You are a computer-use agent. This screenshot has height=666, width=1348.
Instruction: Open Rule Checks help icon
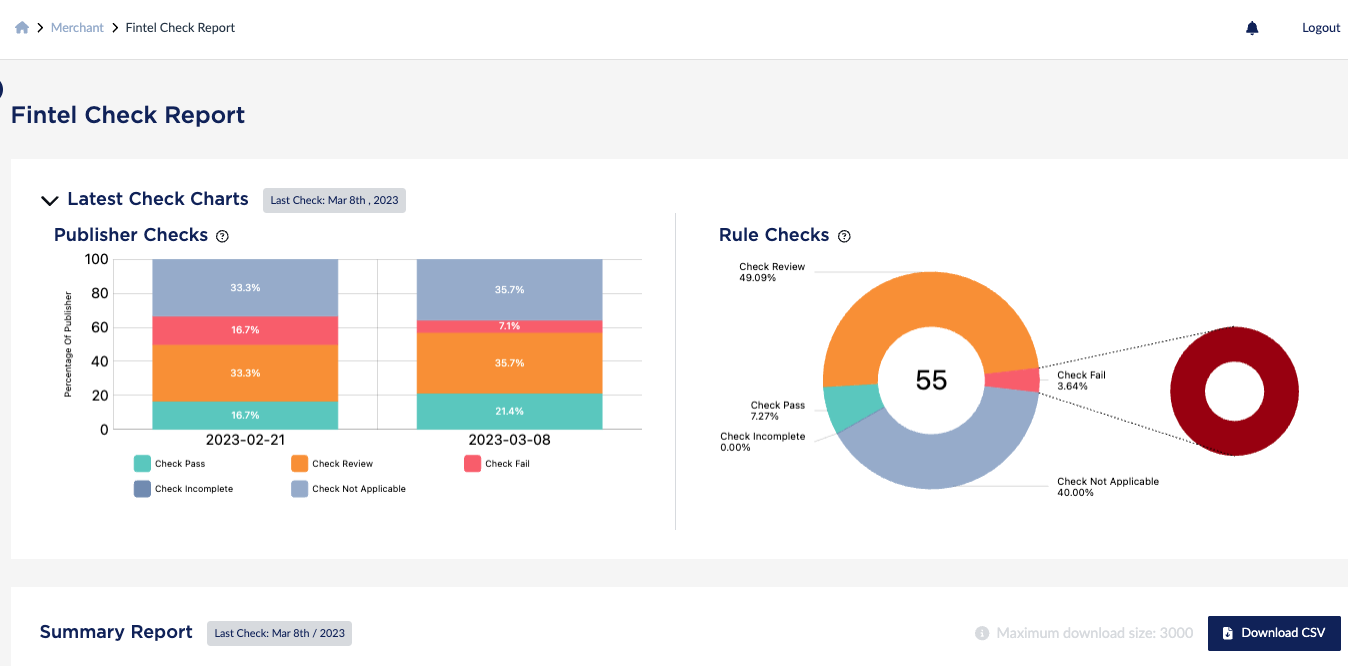tap(844, 236)
